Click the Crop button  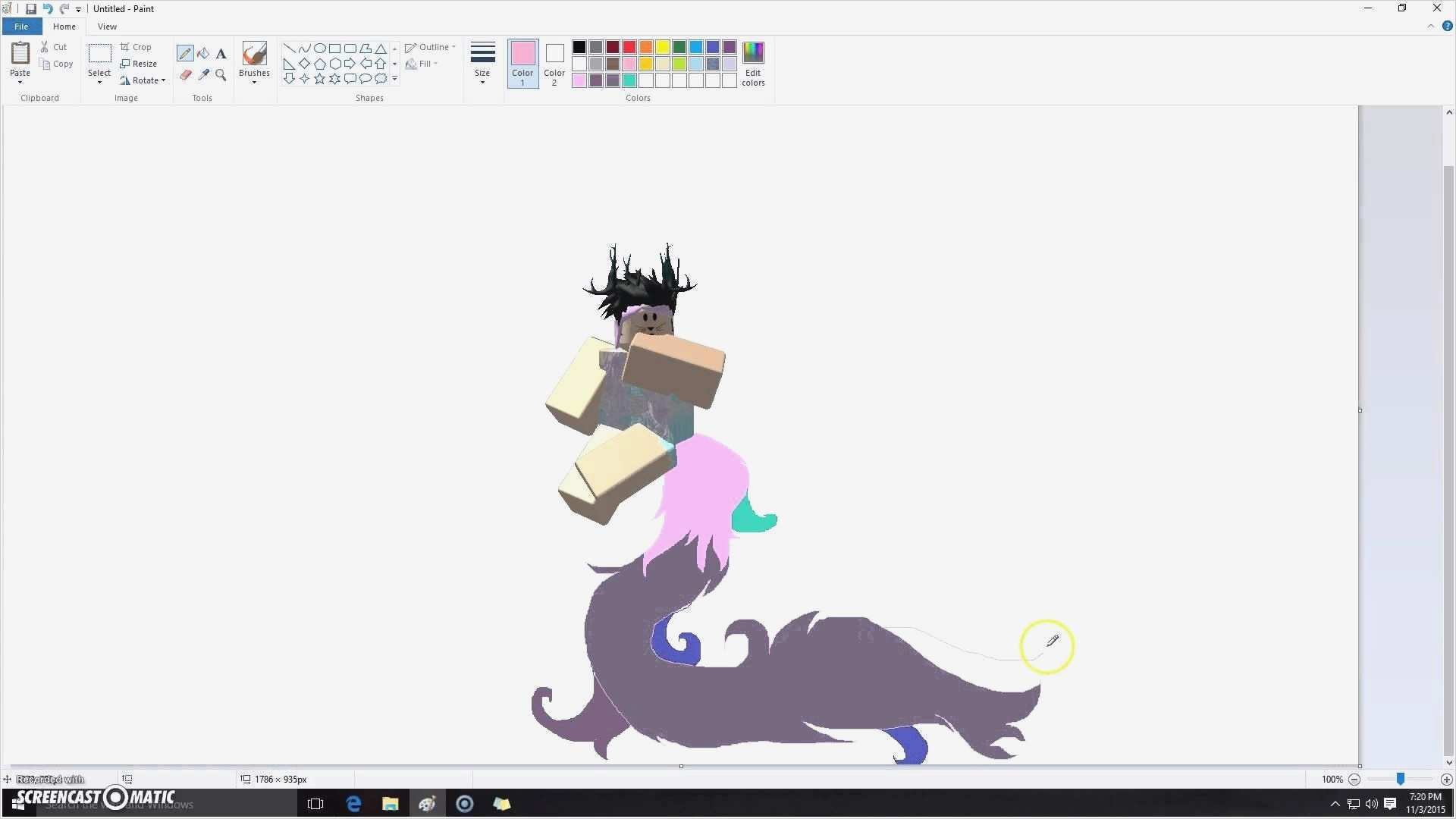coord(136,47)
